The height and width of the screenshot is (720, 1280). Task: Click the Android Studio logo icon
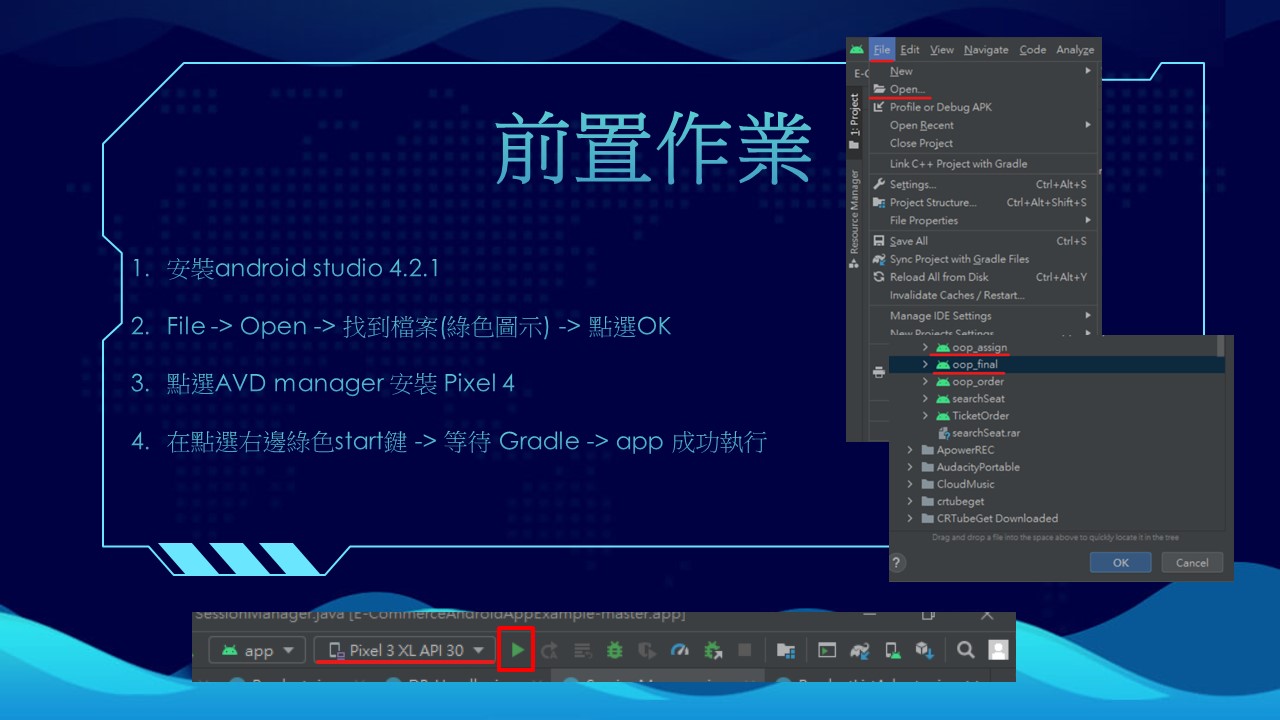pyautogui.click(x=856, y=50)
